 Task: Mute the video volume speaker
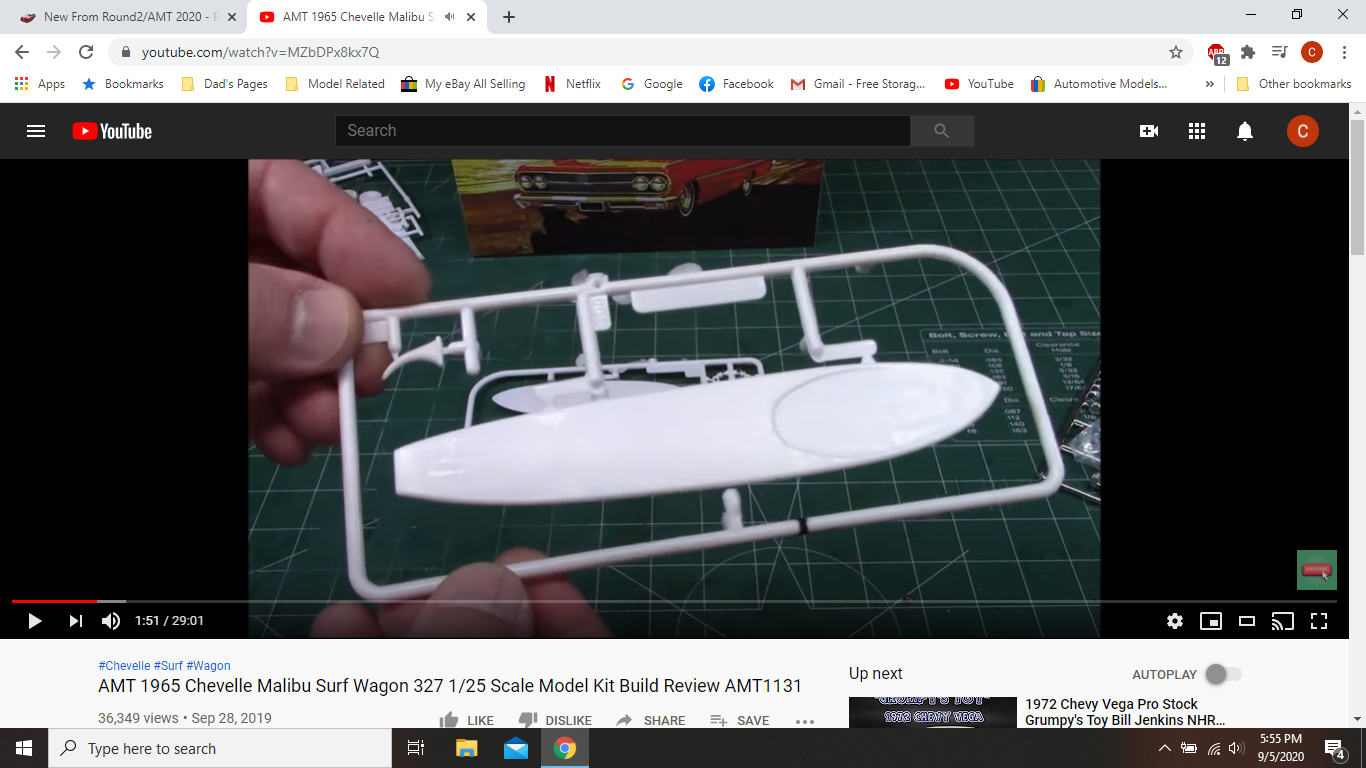(111, 621)
